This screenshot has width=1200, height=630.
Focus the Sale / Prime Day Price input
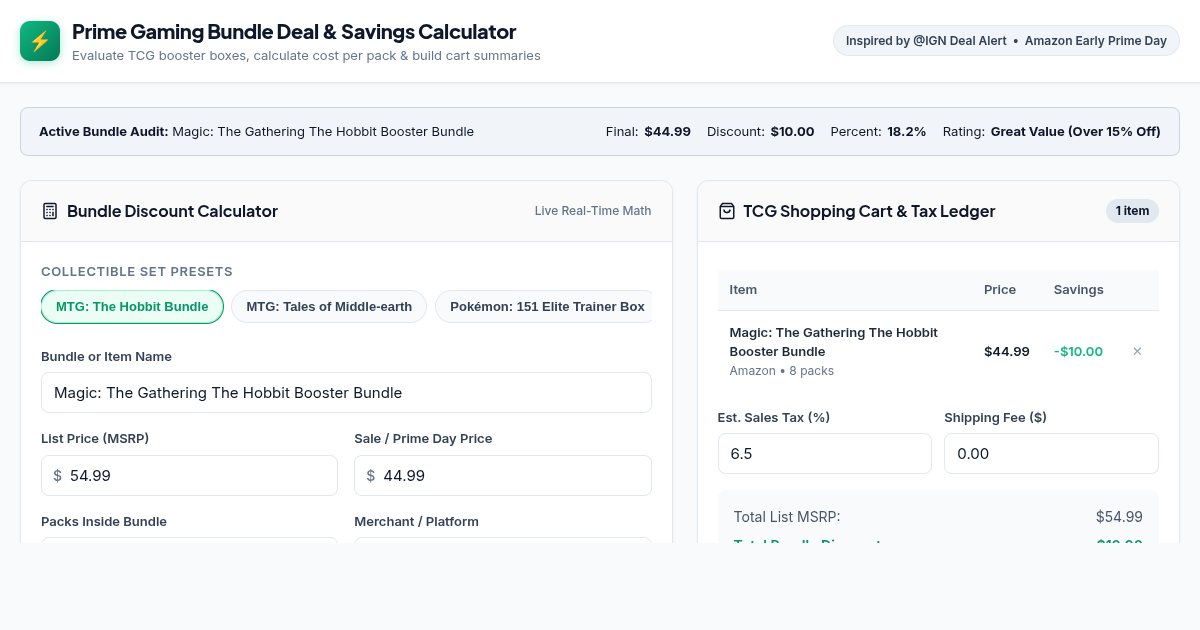tap(503, 476)
